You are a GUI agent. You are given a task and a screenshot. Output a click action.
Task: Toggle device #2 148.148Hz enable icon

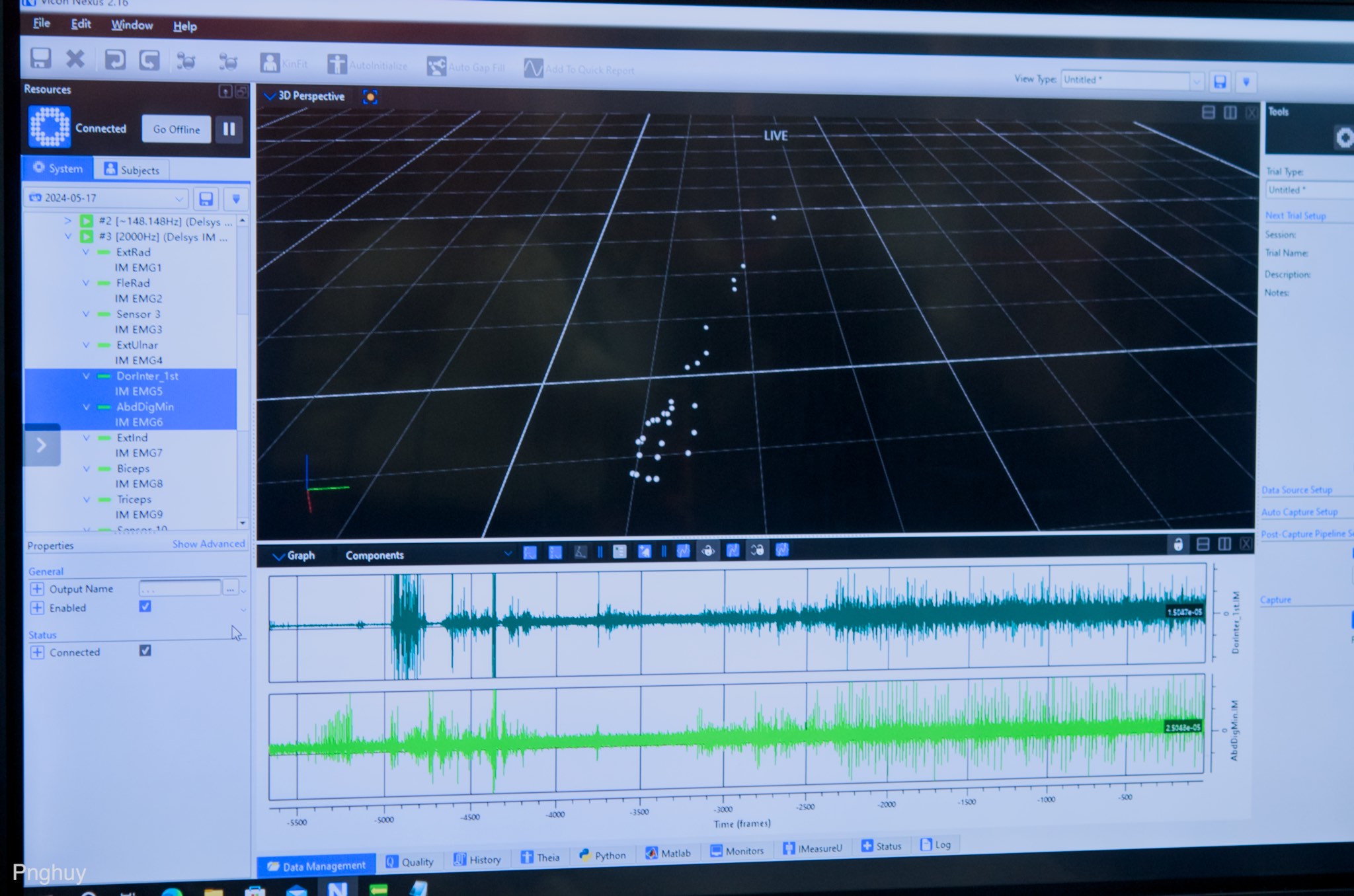point(86,221)
